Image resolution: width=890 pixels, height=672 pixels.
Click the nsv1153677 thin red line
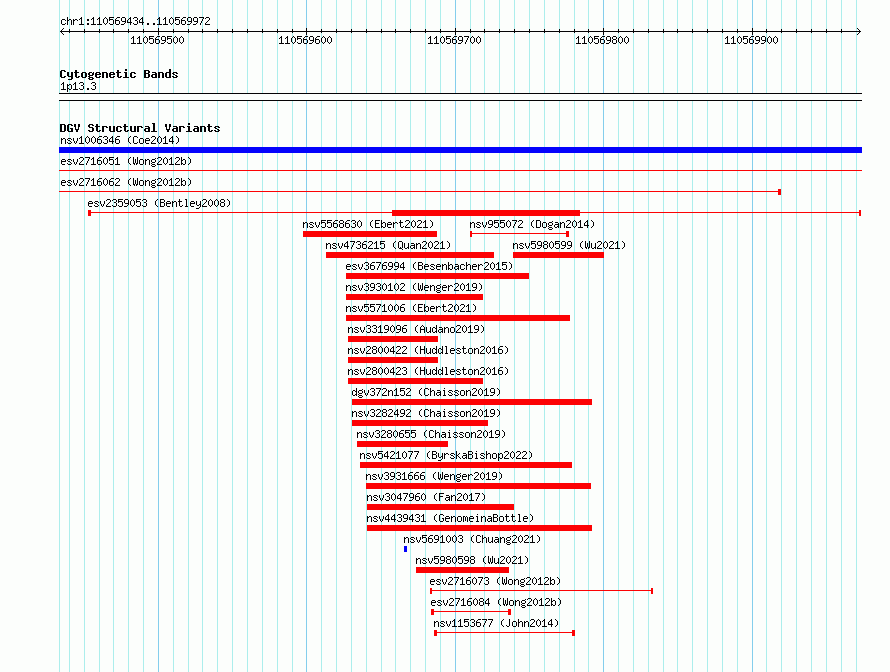[505, 633]
